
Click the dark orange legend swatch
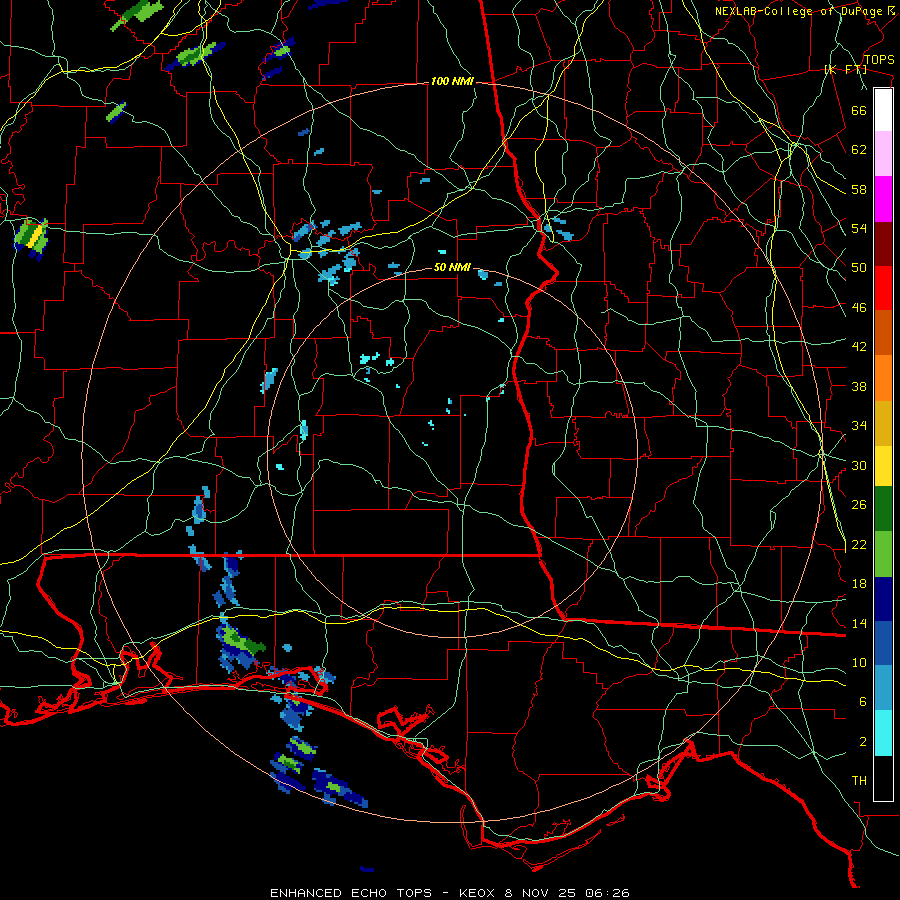pos(883,332)
